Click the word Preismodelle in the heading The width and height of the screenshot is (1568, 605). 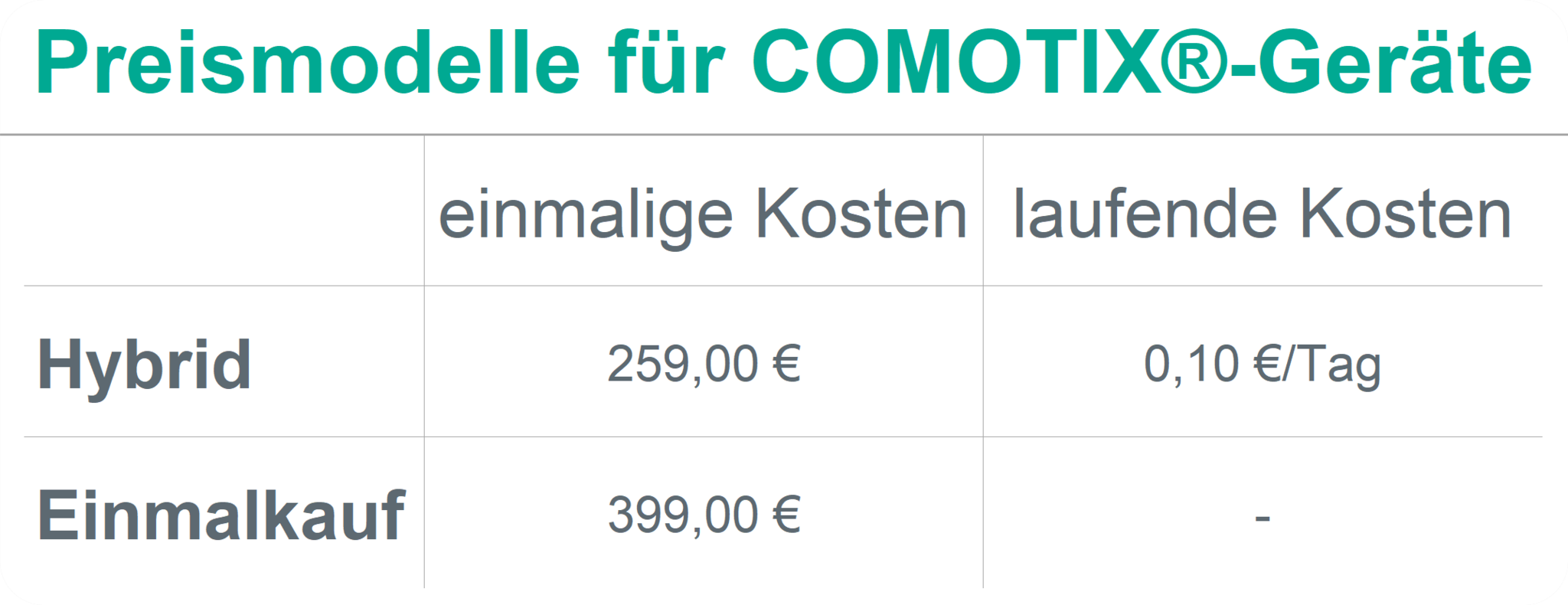pyautogui.click(x=307, y=63)
